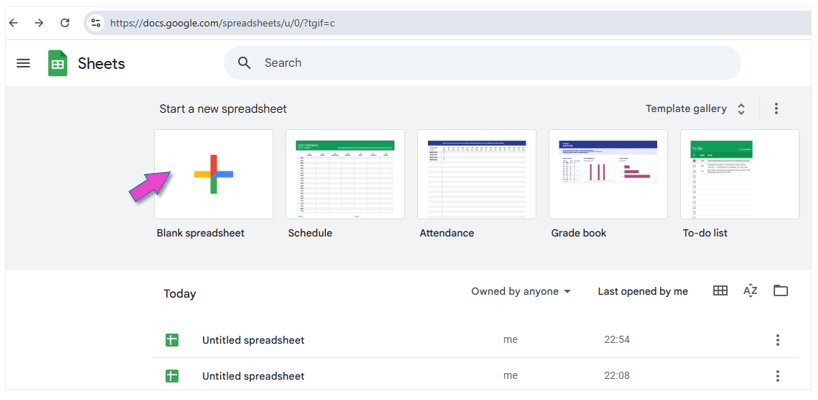
Task: Open the main hamburger menu
Action: coord(23,63)
